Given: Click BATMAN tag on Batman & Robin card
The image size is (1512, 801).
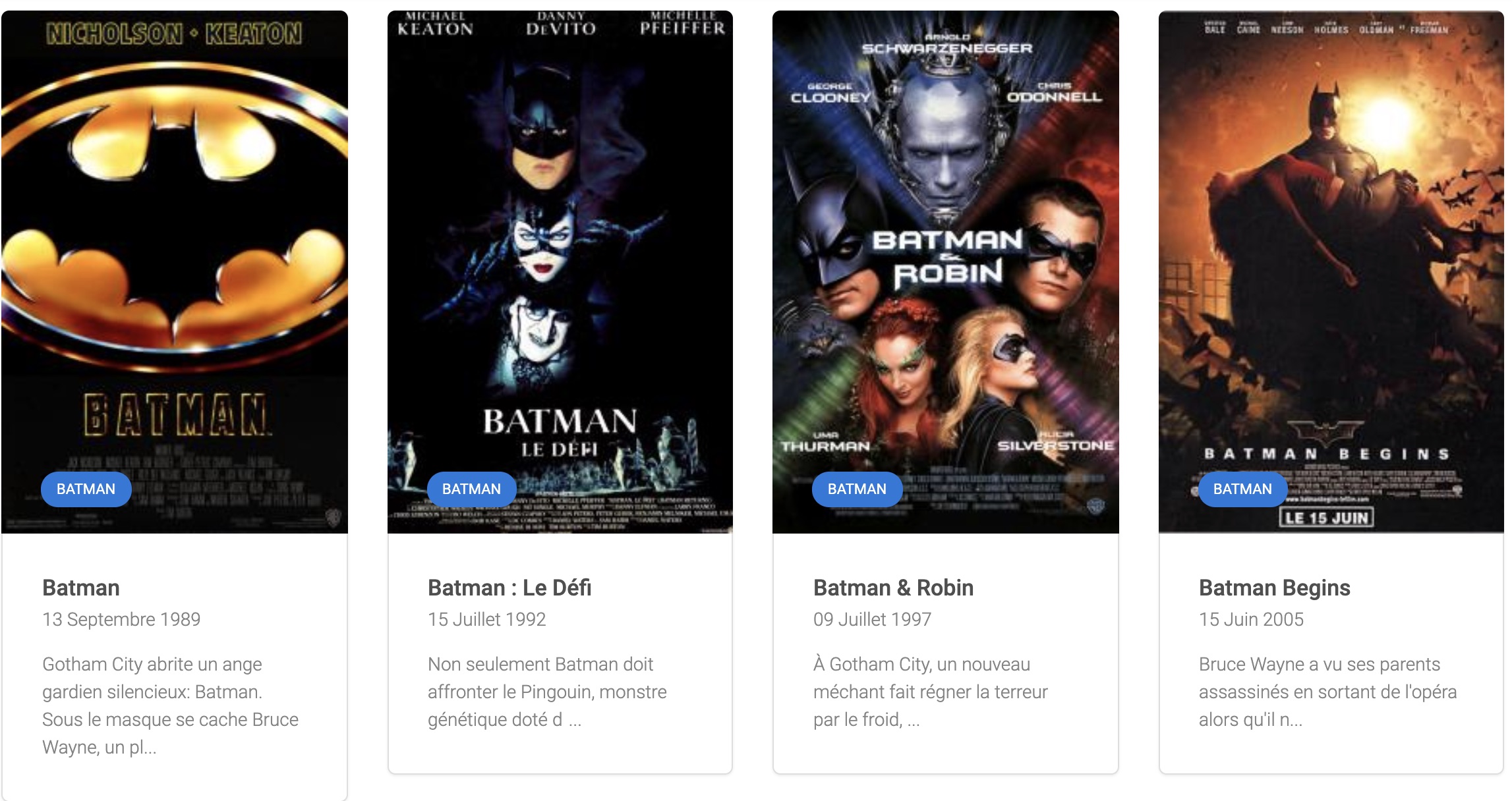Looking at the screenshot, I should [x=858, y=489].
